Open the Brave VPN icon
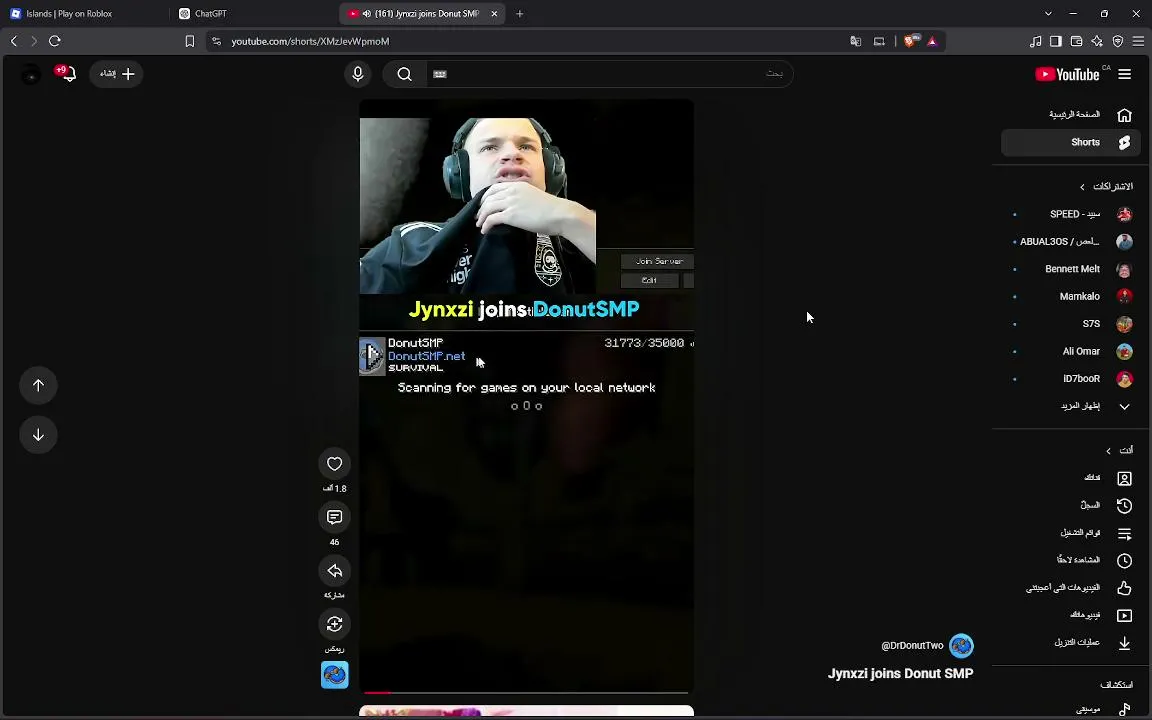The image size is (1152, 720). (1117, 41)
